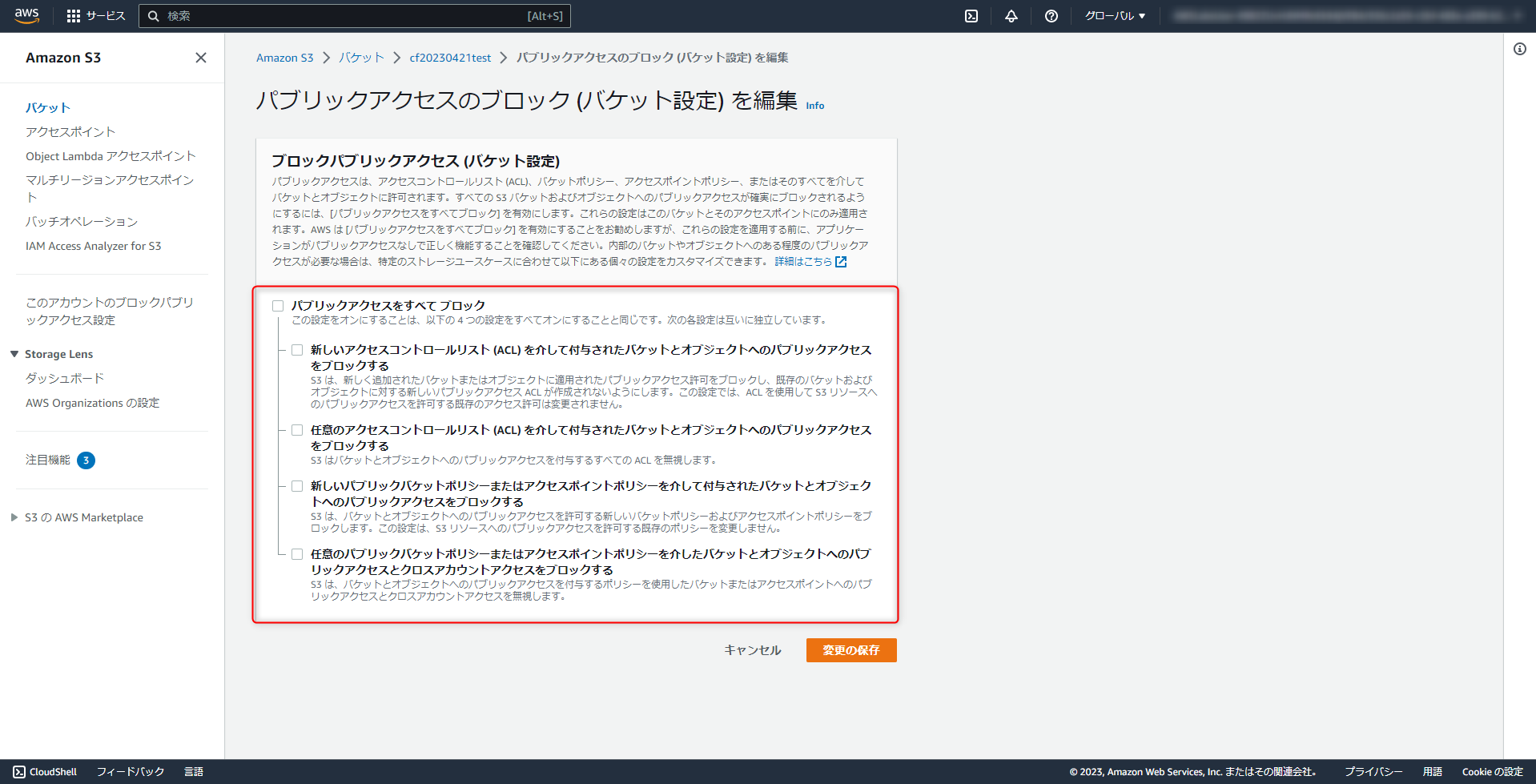The height and width of the screenshot is (784, 1536).
Task: Open the info side panel icon
Action: coord(1518,49)
